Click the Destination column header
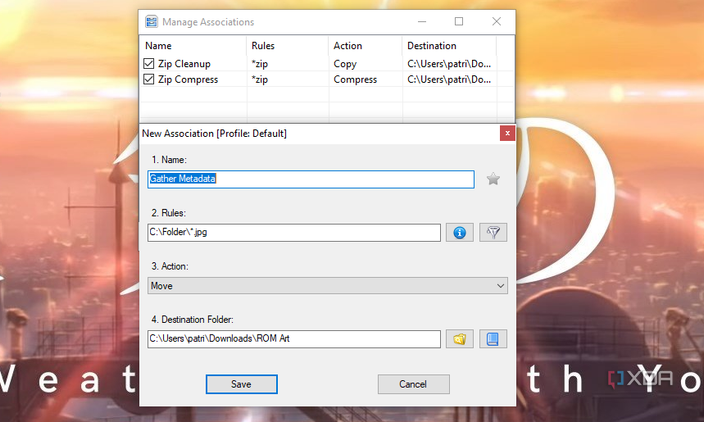This screenshot has width=704, height=422. (449, 46)
